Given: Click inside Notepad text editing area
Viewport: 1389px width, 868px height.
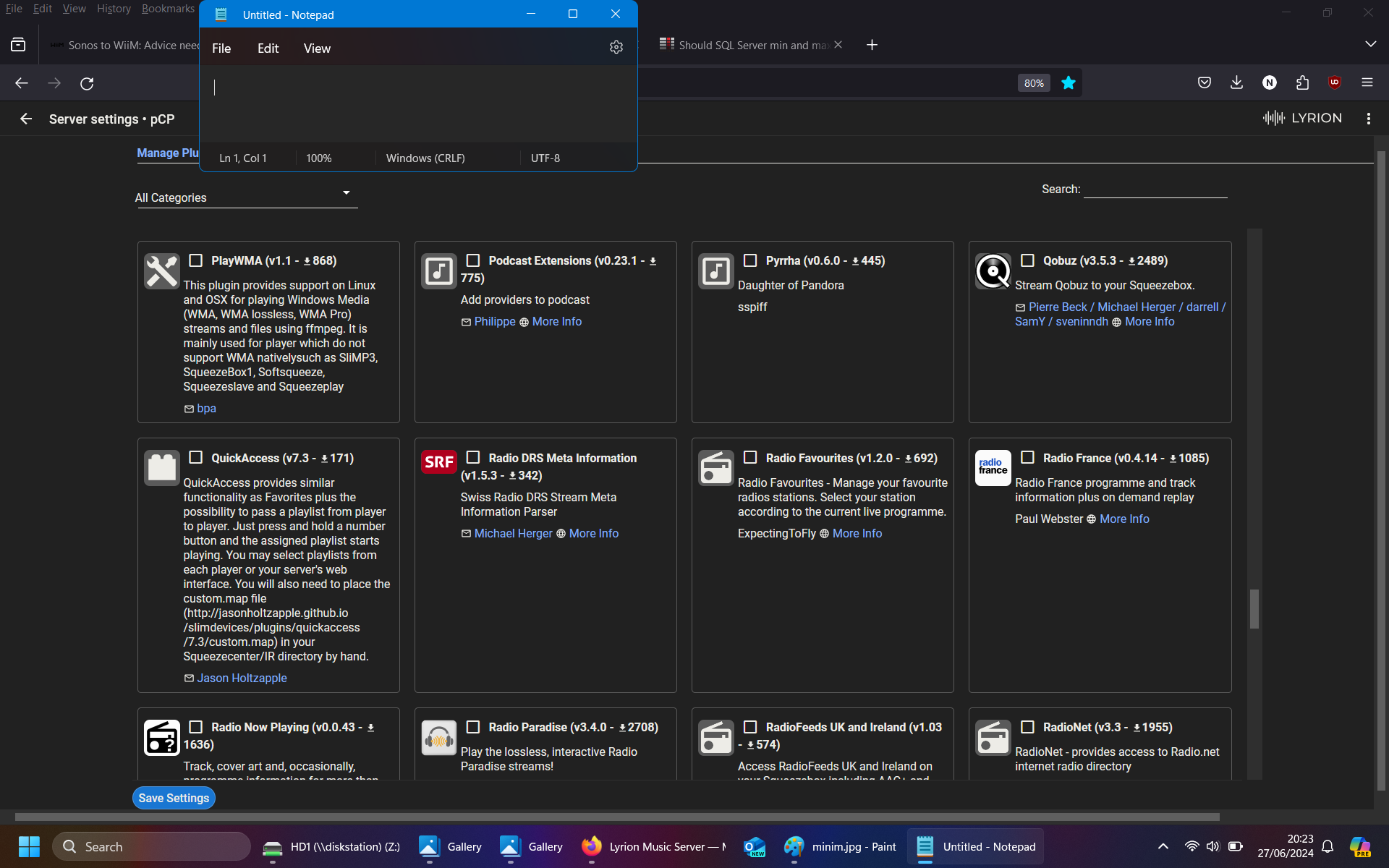Looking at the screenshot, I should (x=418, y=103).
